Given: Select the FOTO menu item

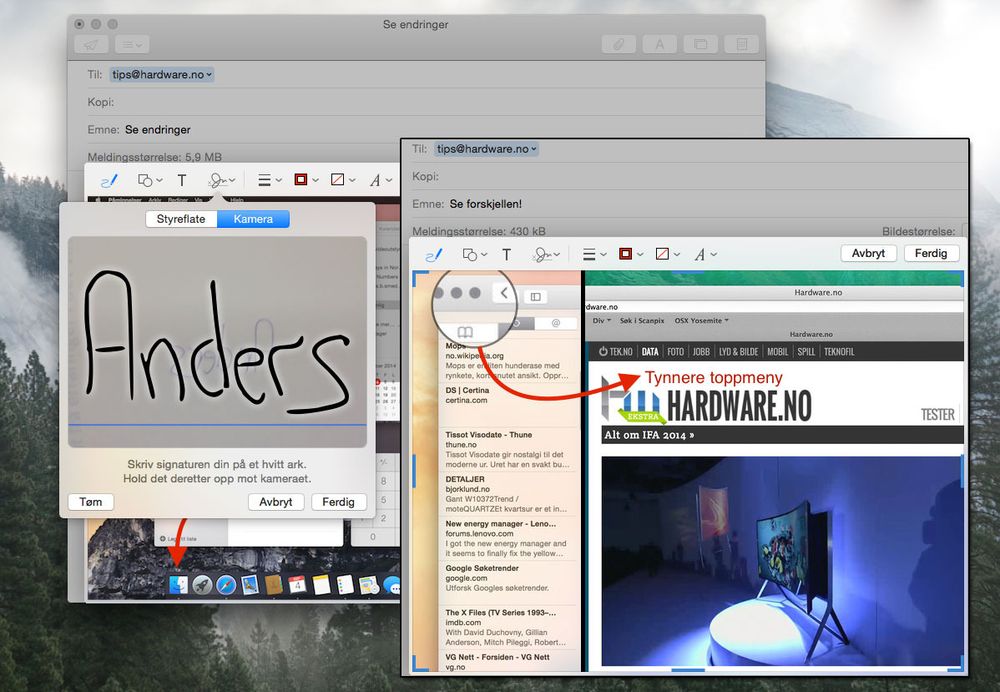Looking at the screenshot, I should click(675, 351).
